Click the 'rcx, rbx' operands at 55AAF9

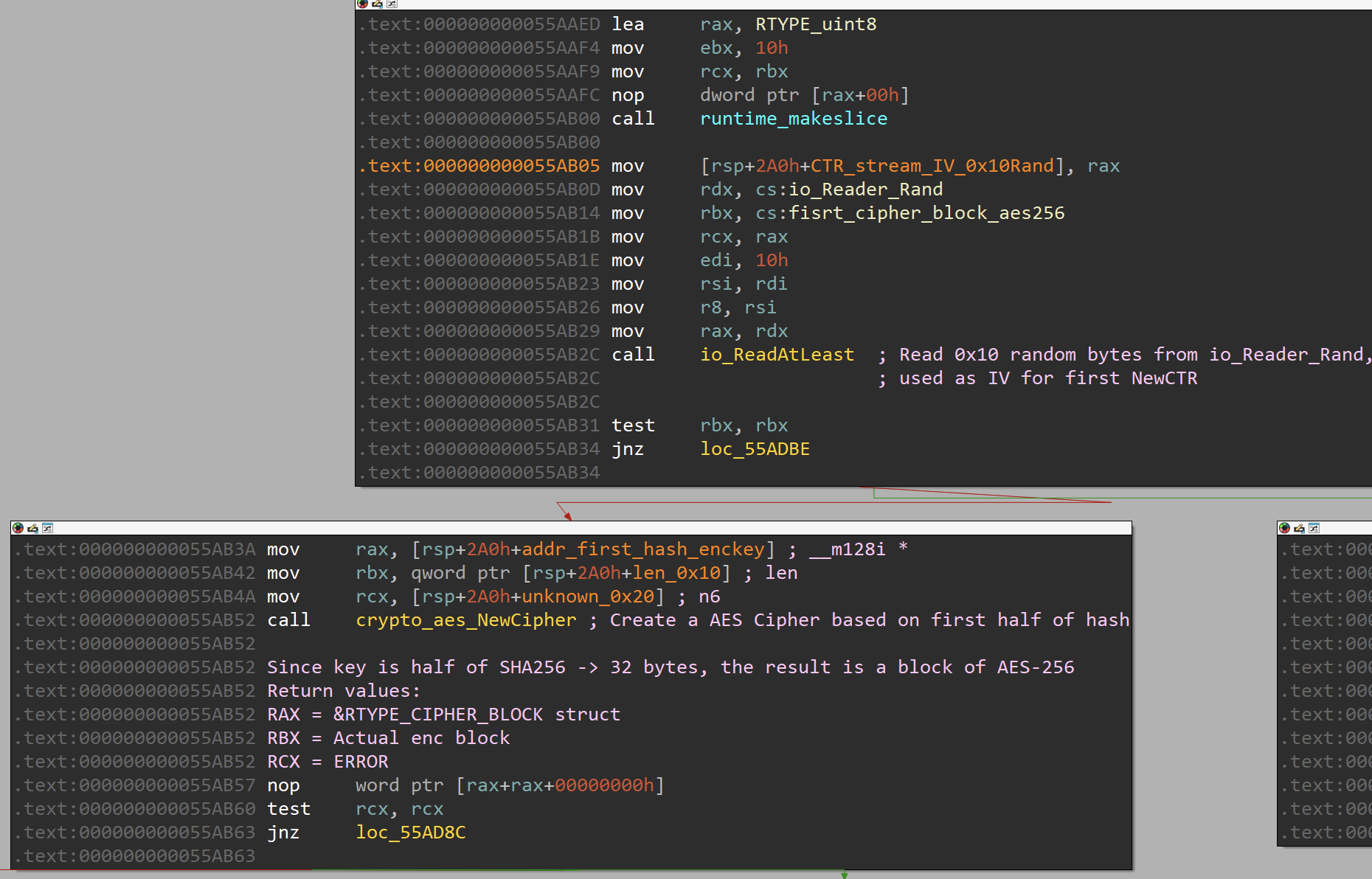point(744,72)
